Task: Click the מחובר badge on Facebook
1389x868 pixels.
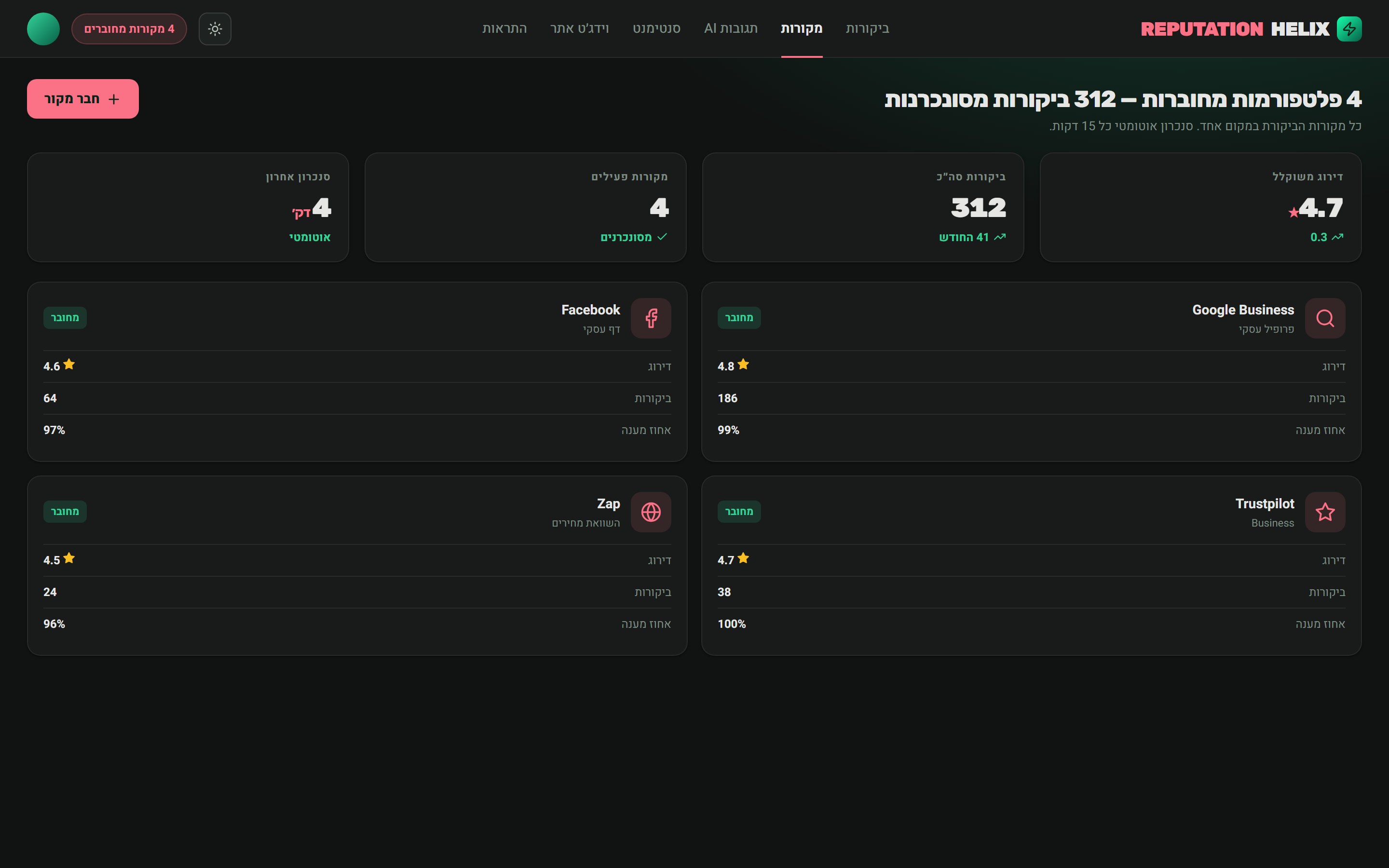Action: (x=65, y=318)
